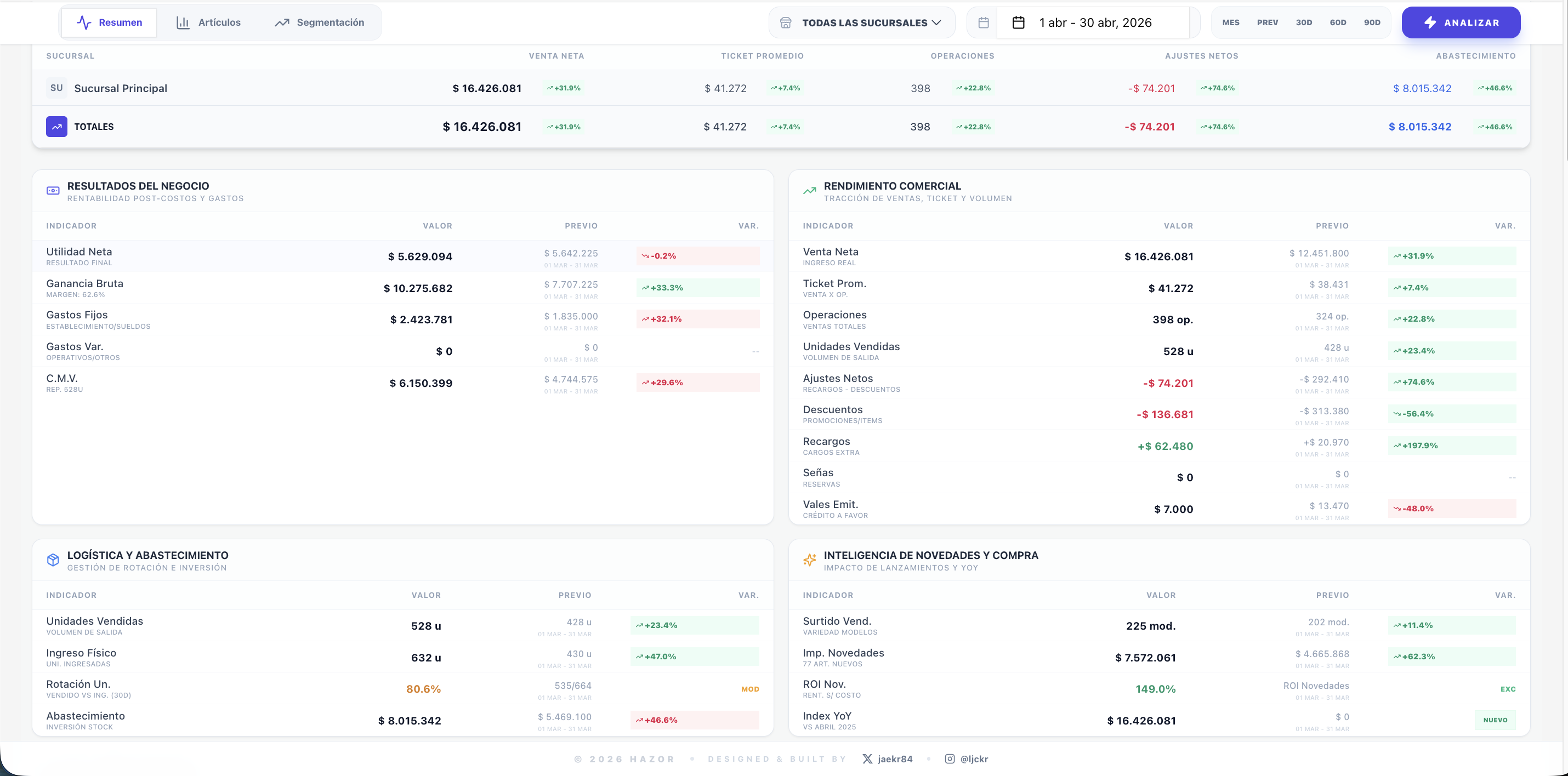
Task: Open the @ljckr Instagram link
Action: coord(967,759)
